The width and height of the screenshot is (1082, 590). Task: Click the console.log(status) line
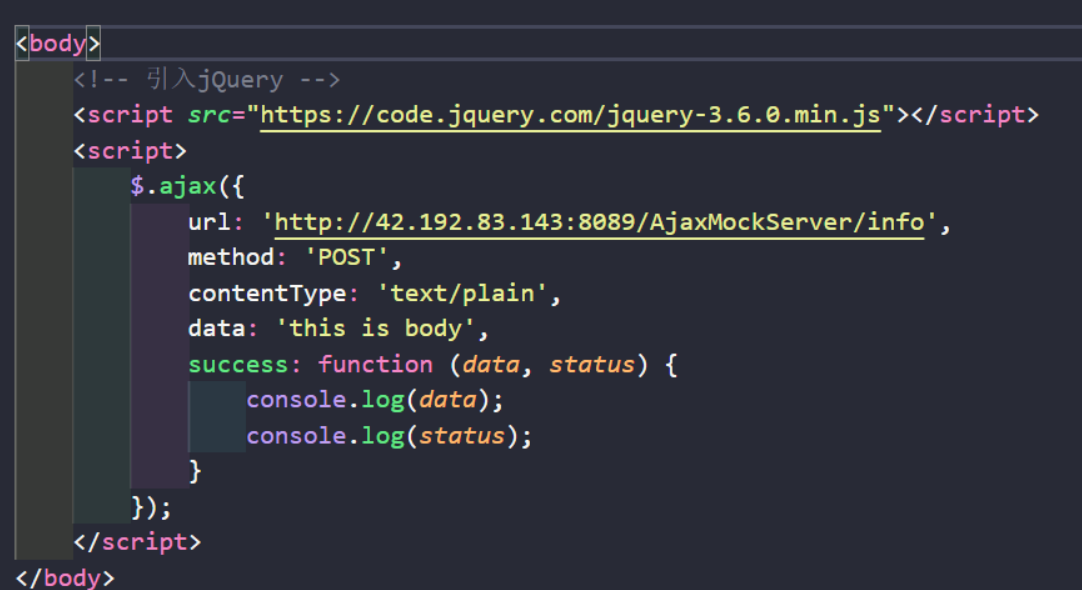[x=389, y=436]
